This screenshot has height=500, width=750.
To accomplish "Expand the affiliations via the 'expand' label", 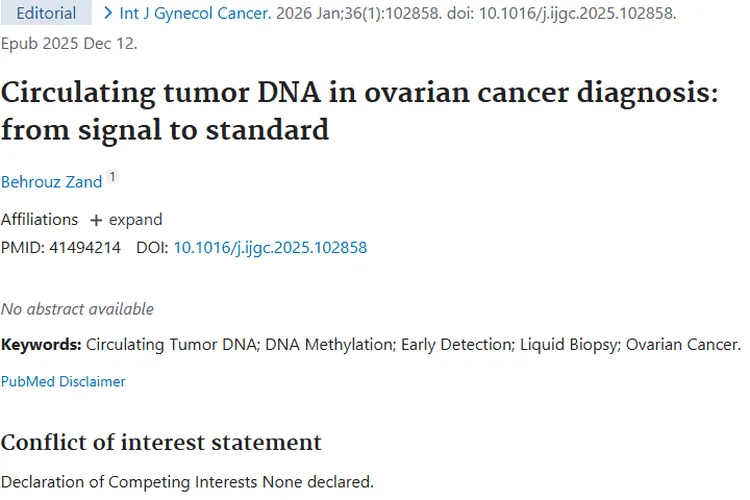I will tap(135, 220).
